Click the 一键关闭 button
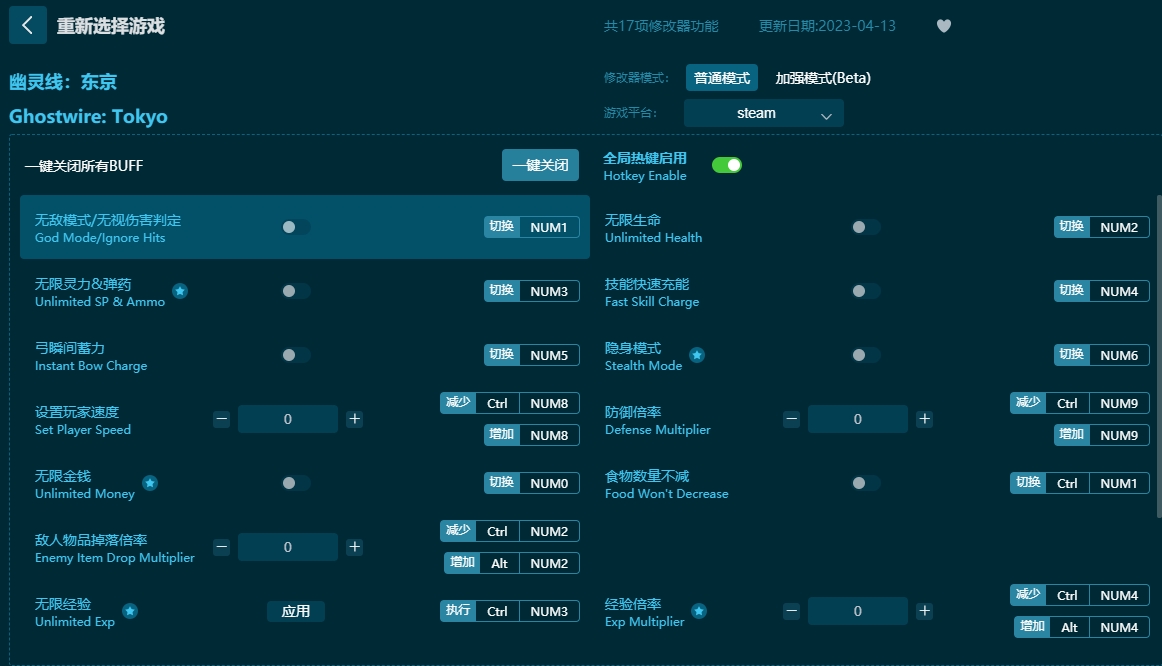The image size is (1162, 666). click(540, 165)
